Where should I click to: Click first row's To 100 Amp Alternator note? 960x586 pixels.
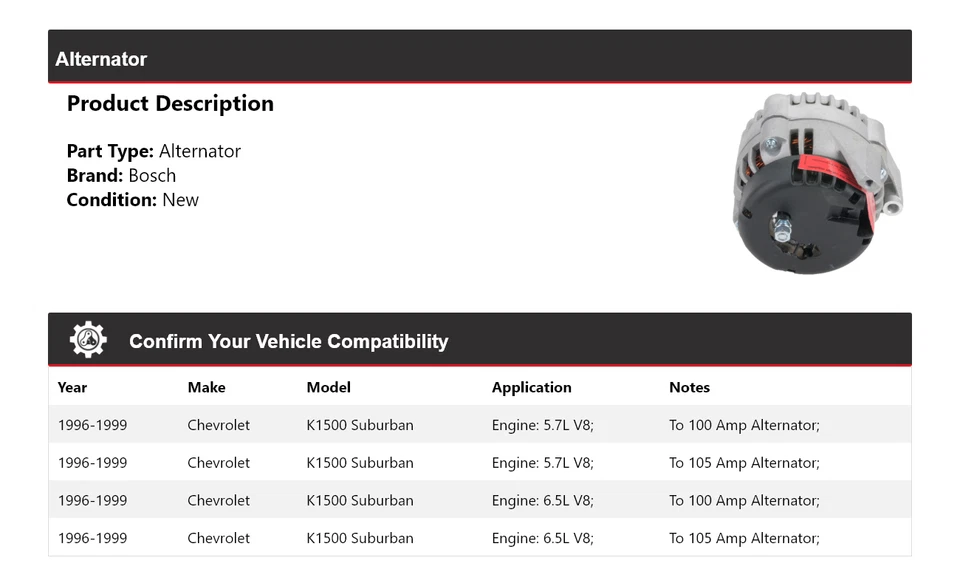[744, 425]
